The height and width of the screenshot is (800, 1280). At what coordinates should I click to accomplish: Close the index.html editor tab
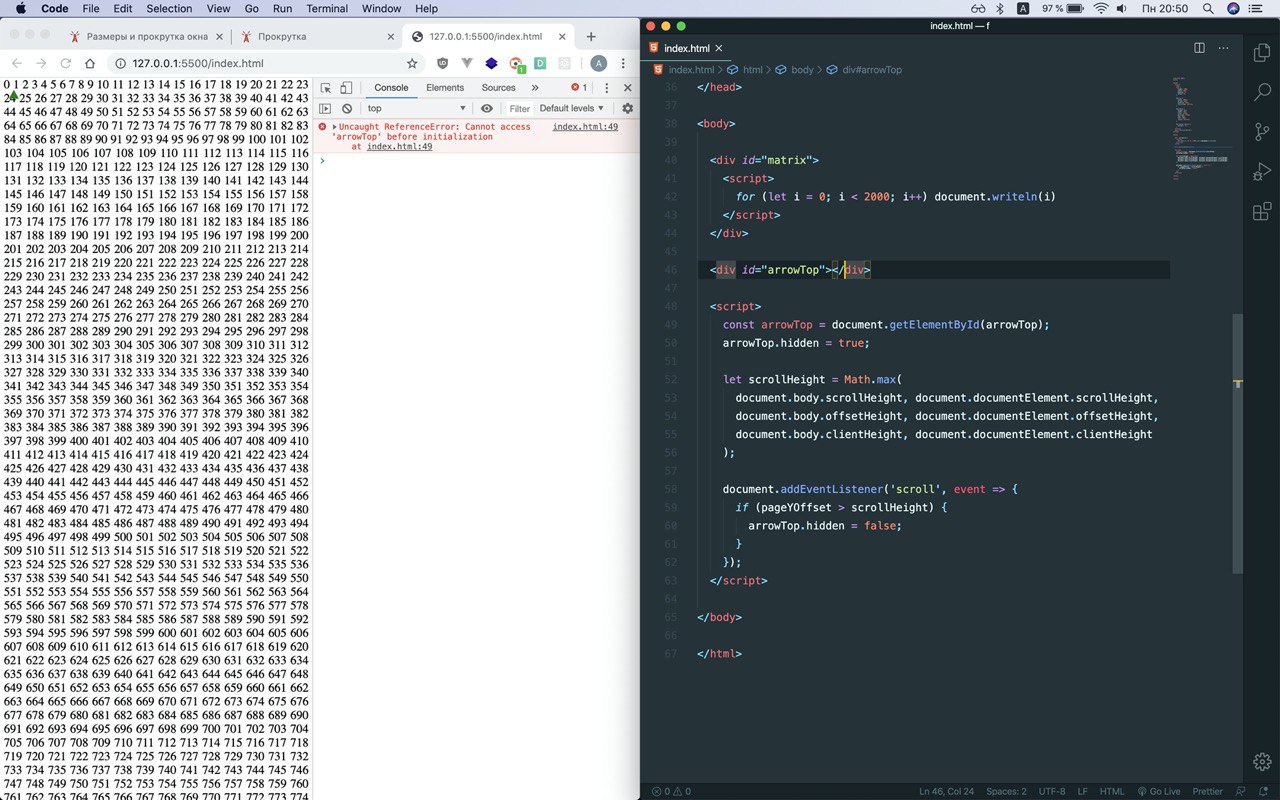(x=719, y=48)
